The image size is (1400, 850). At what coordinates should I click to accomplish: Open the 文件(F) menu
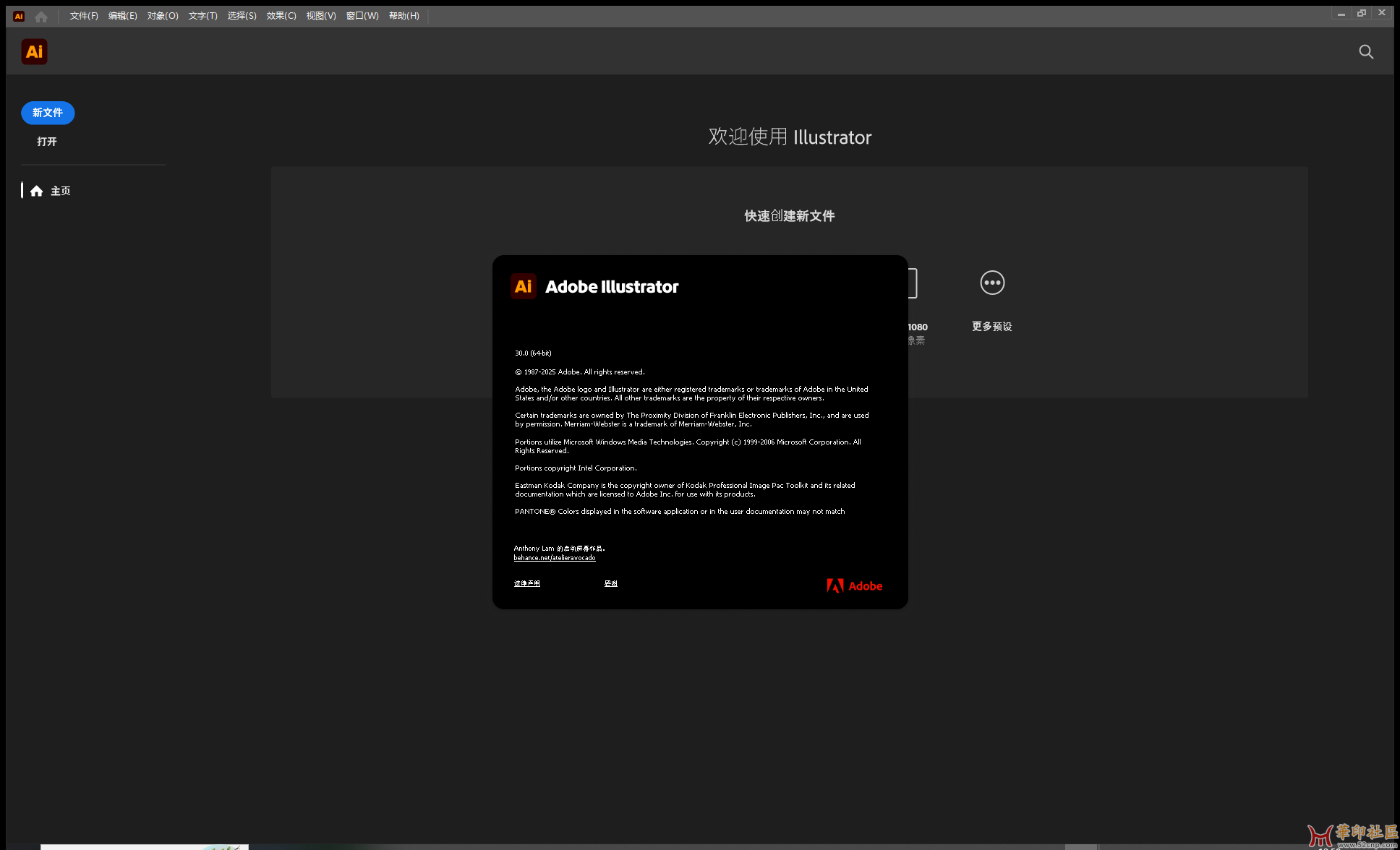(84, 16)
